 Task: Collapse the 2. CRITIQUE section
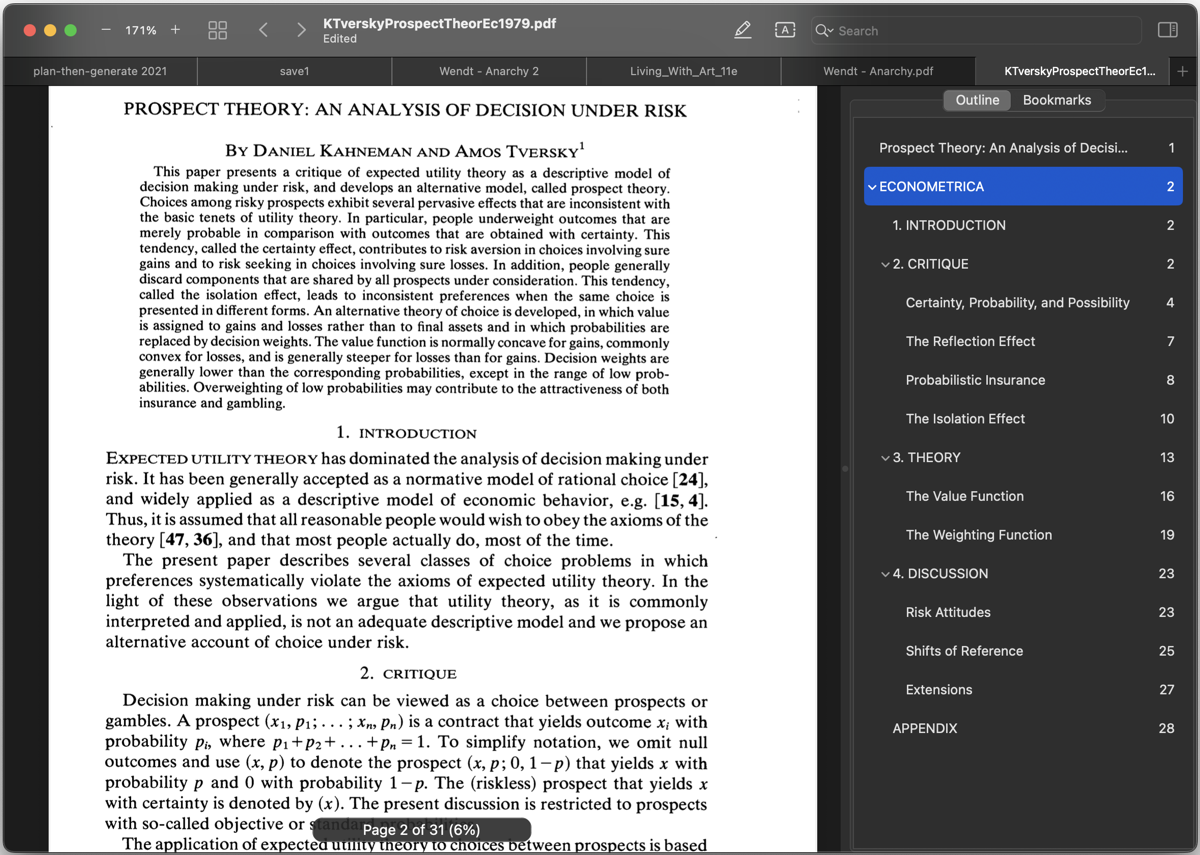click(x=885, y=264)
